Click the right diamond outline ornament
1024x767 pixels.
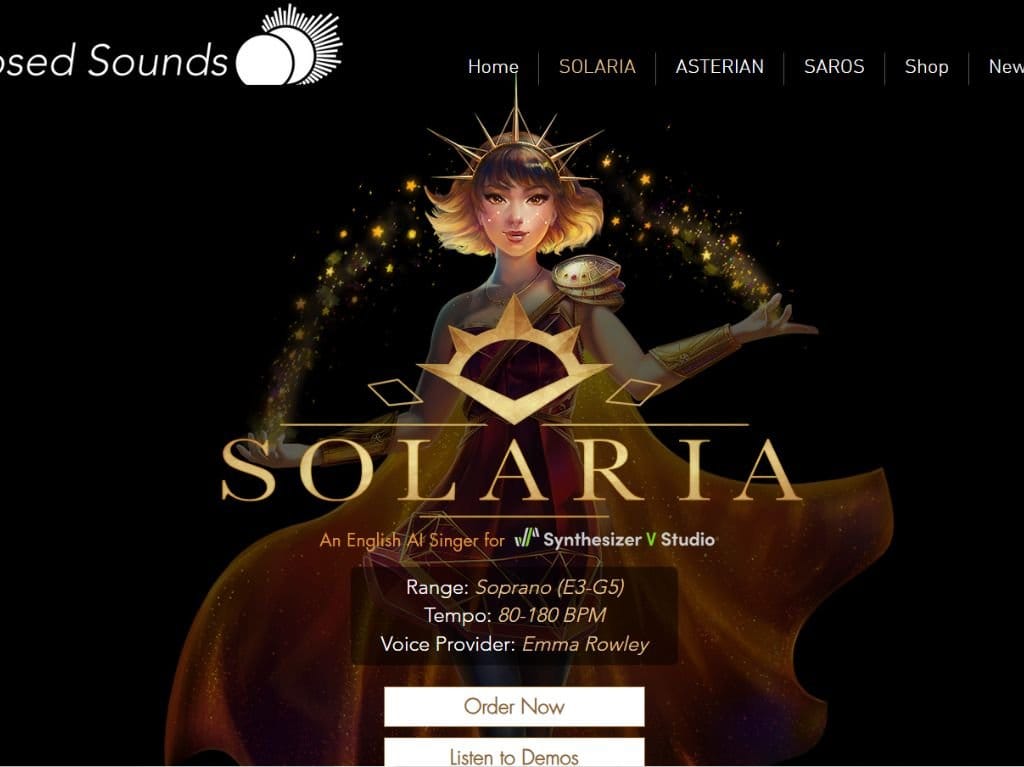tap(634, 392)
